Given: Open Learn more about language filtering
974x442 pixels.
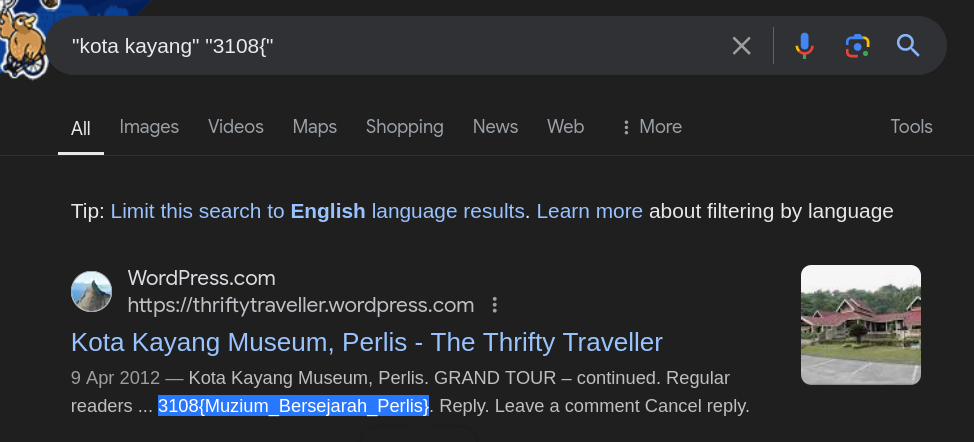Looking at the screenshot, I should pyautogui.click(x=590, y=211).
